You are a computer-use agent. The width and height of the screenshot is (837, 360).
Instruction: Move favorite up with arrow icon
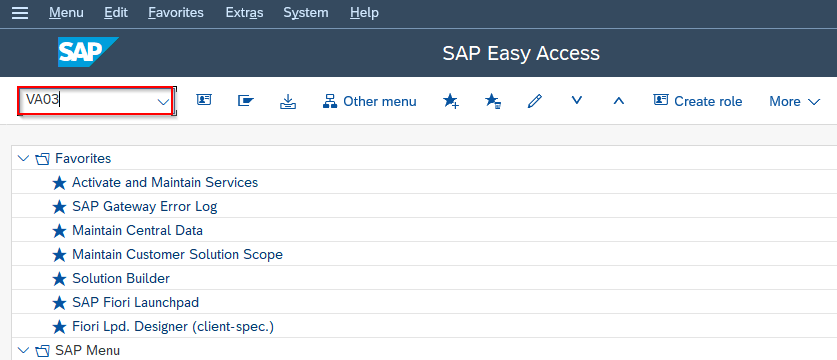pyautogui.click(x=618, y=100)
